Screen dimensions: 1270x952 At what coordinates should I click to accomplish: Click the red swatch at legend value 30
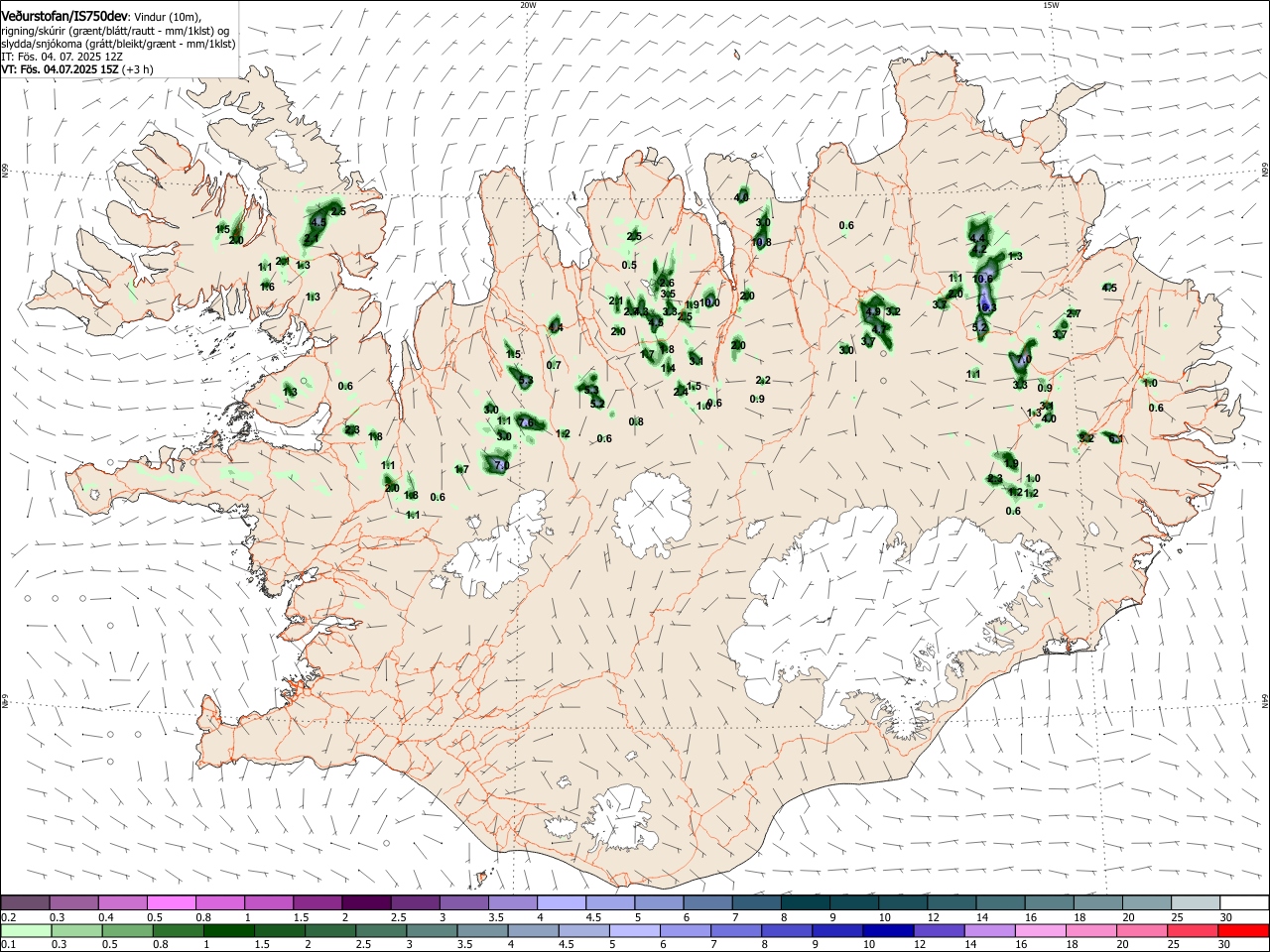click(1243, 930)
